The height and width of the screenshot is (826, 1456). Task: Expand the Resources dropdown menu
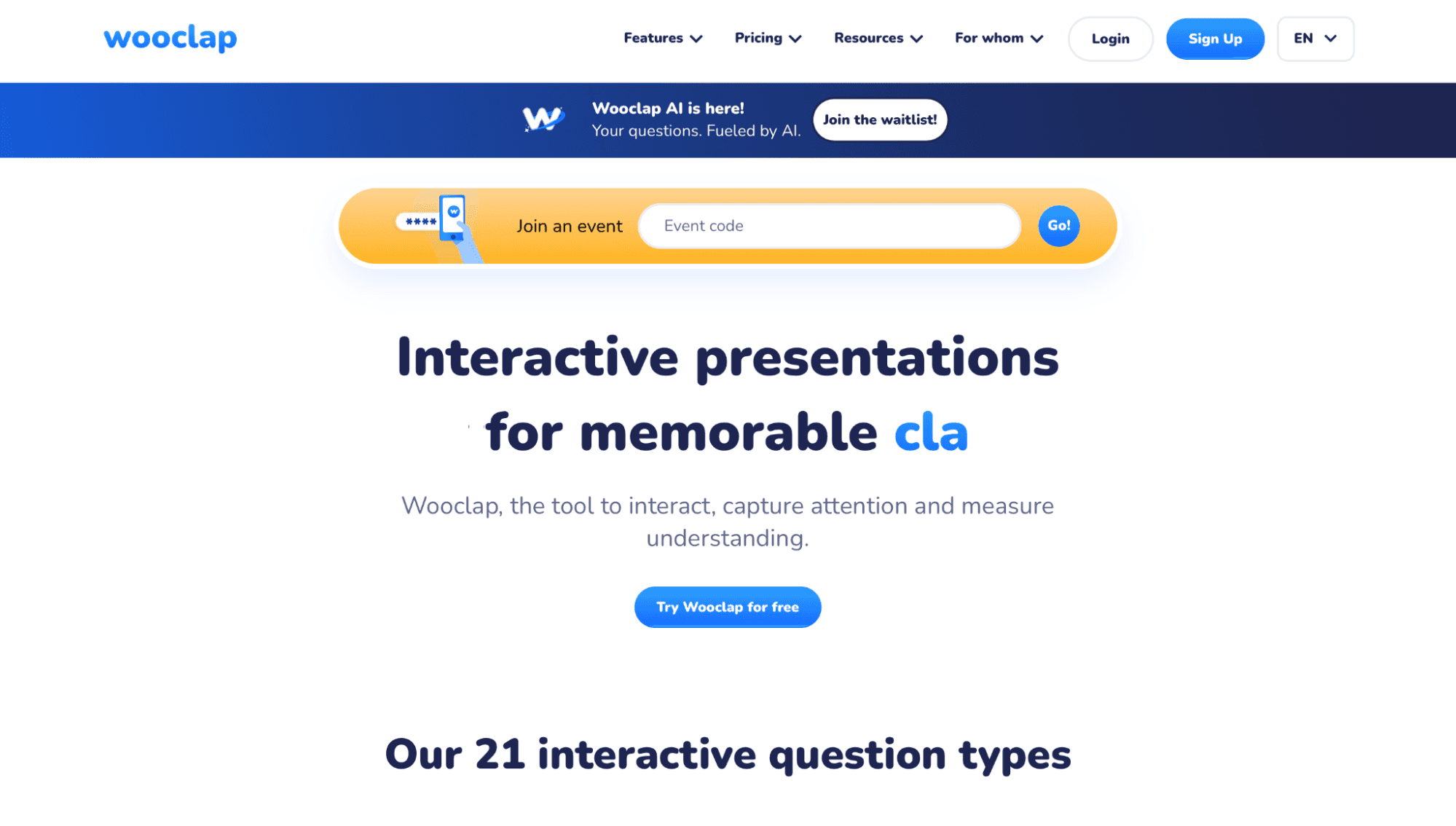point(877,38)
